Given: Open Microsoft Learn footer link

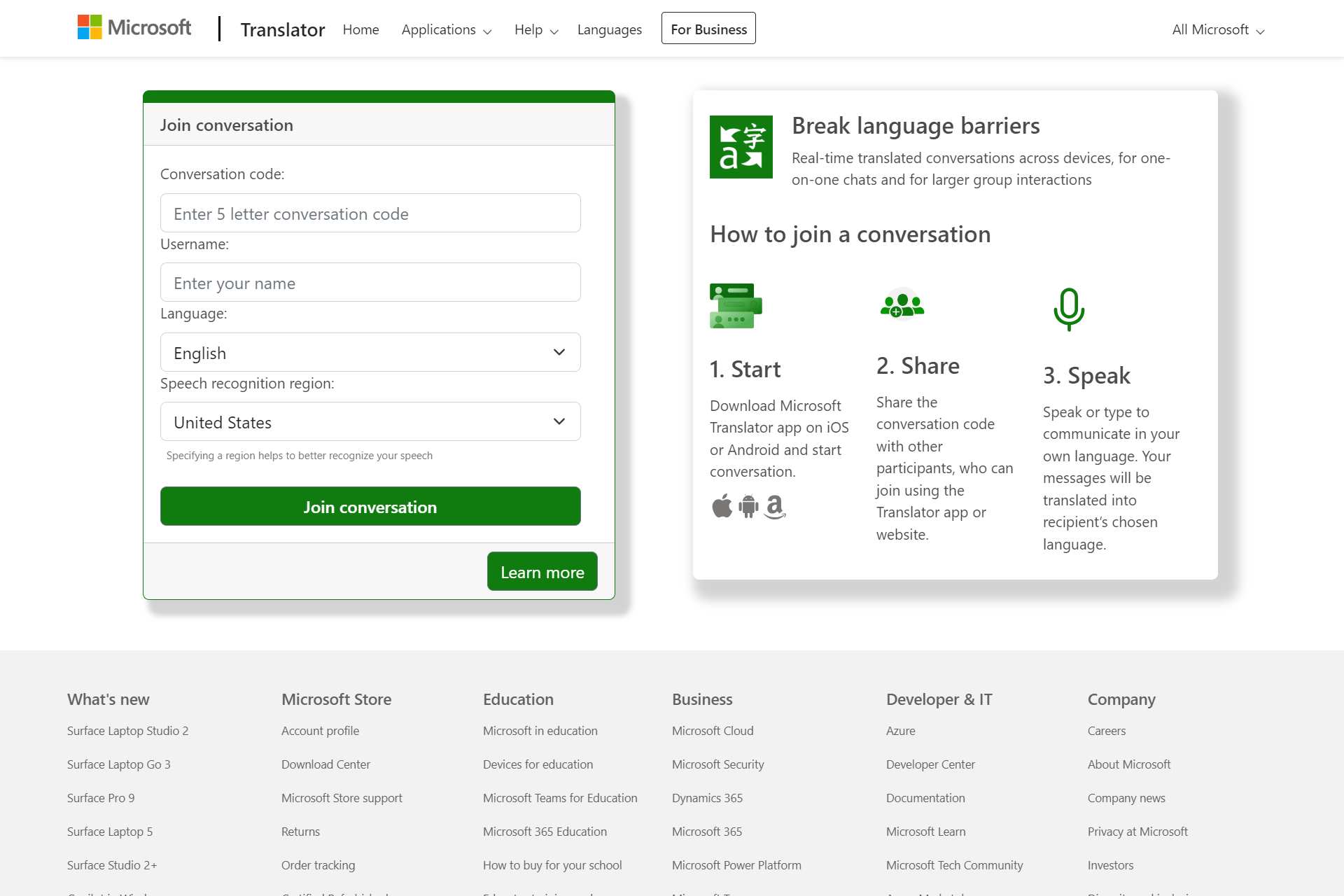Looking at the screenshot, I should click(x=925, y=832).
